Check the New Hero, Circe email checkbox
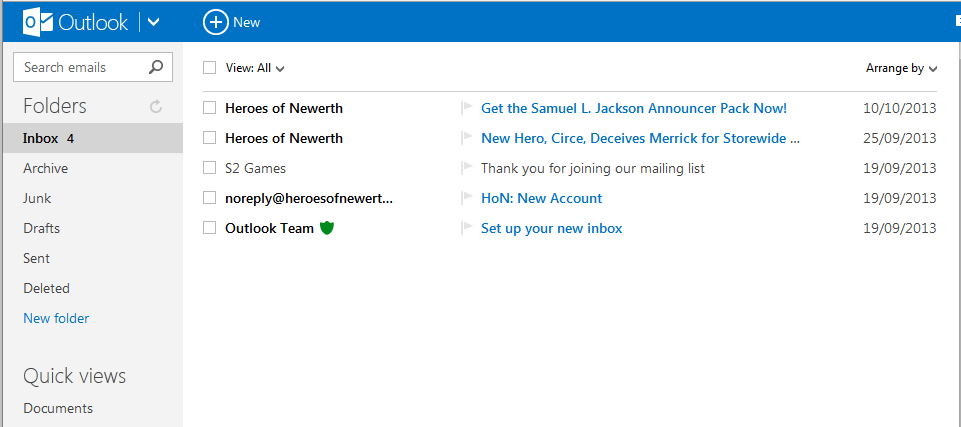 [x=210, y=138]
